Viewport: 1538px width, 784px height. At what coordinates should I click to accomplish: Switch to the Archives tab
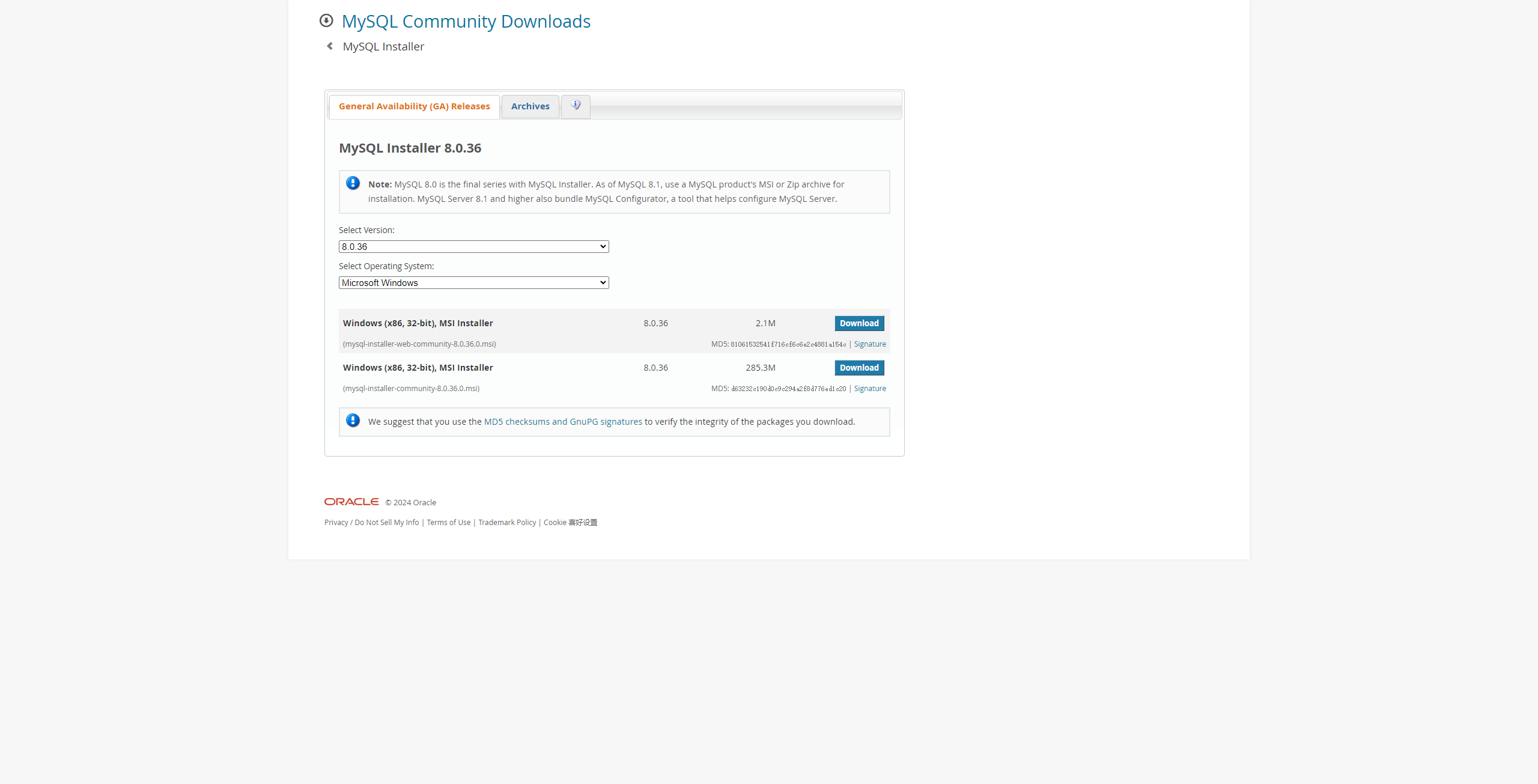click(x=530, y=106)
